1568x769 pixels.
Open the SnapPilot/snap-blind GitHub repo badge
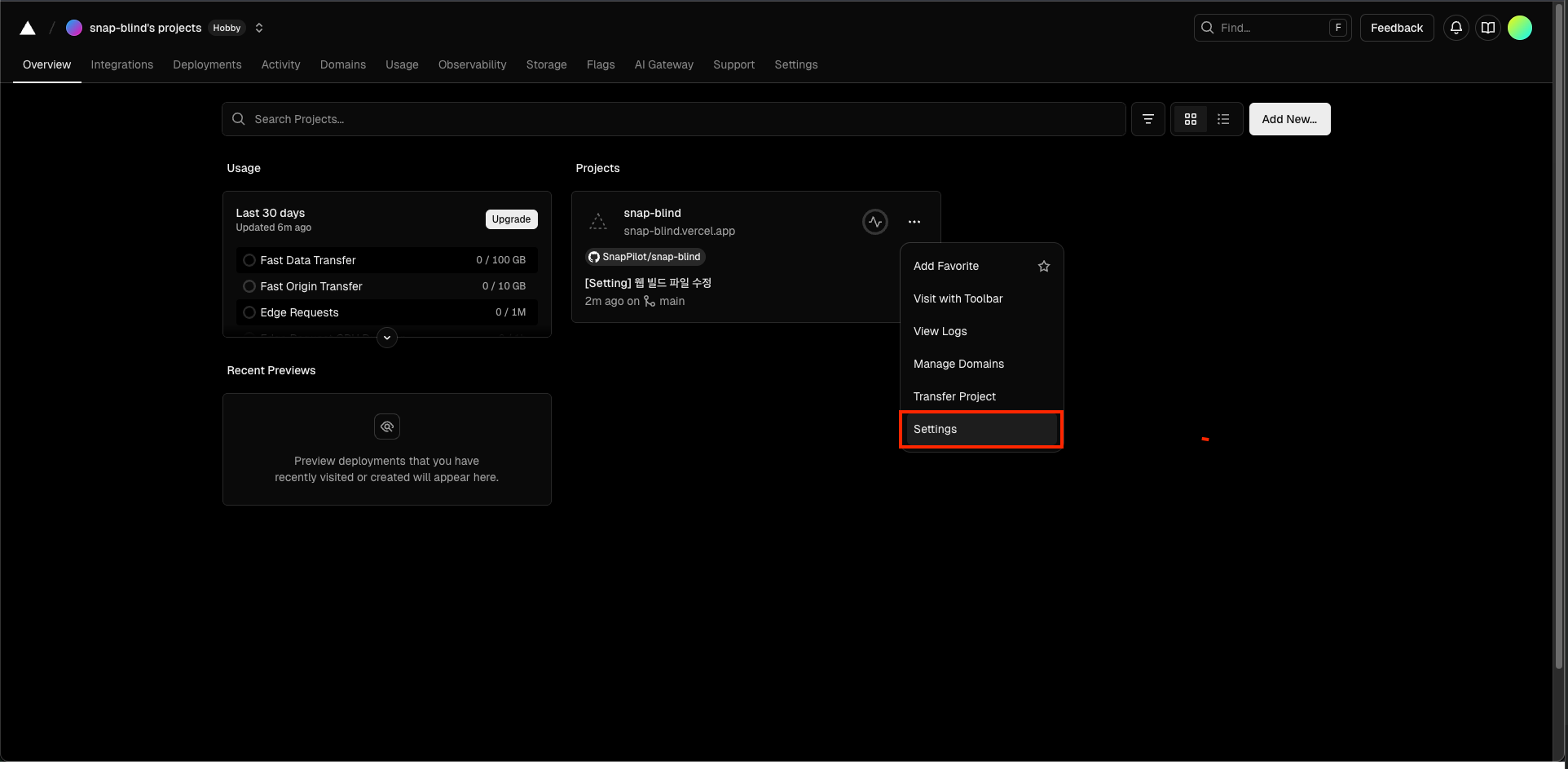[x=645, y=257]
